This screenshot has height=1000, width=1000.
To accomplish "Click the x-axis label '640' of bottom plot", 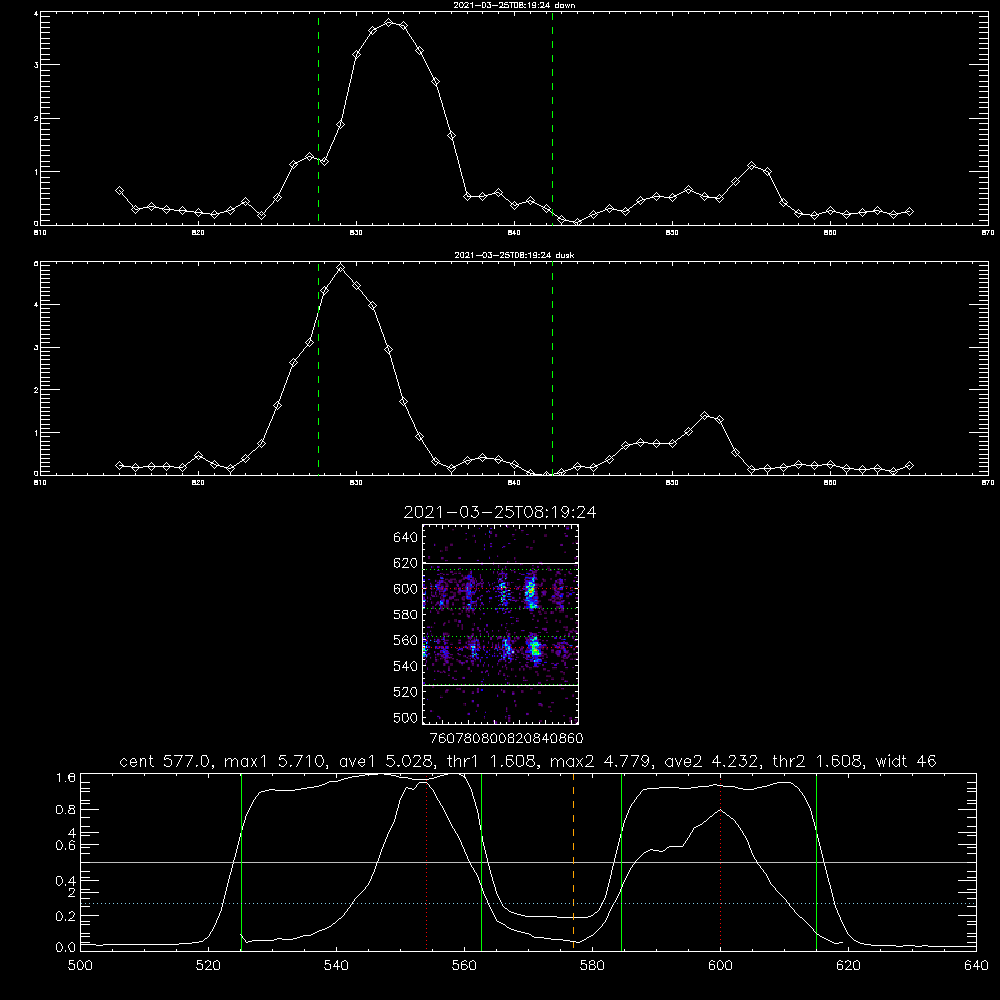I will click(976, 966).
